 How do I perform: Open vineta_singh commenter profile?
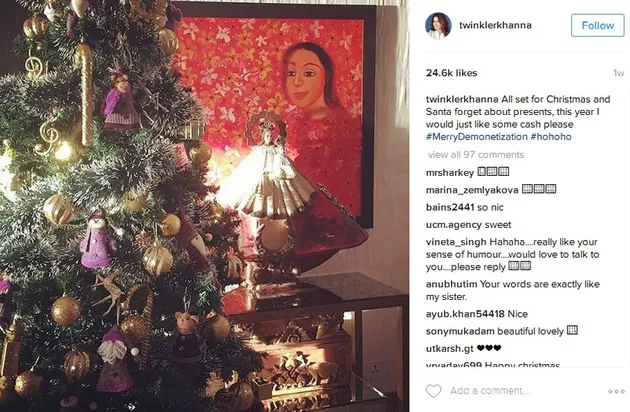[x=456, y=242]
